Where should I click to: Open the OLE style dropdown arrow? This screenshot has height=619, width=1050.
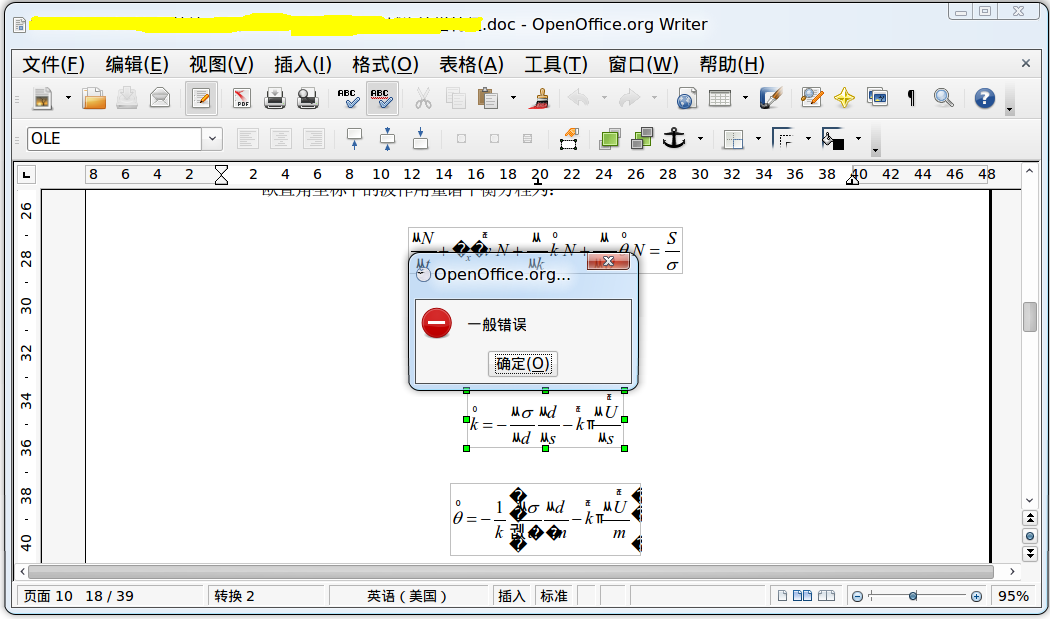212,139
